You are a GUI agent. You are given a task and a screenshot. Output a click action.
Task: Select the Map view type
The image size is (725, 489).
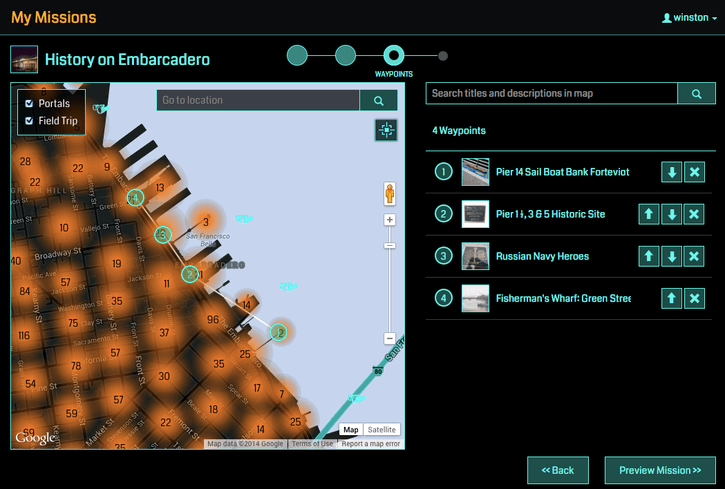tap(350, 430)
